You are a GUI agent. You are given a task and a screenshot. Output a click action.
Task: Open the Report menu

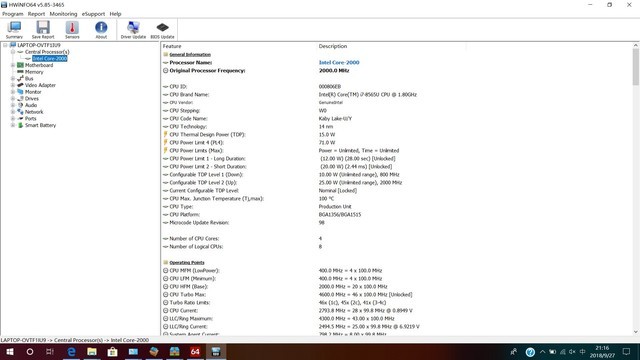click(36, 14)
